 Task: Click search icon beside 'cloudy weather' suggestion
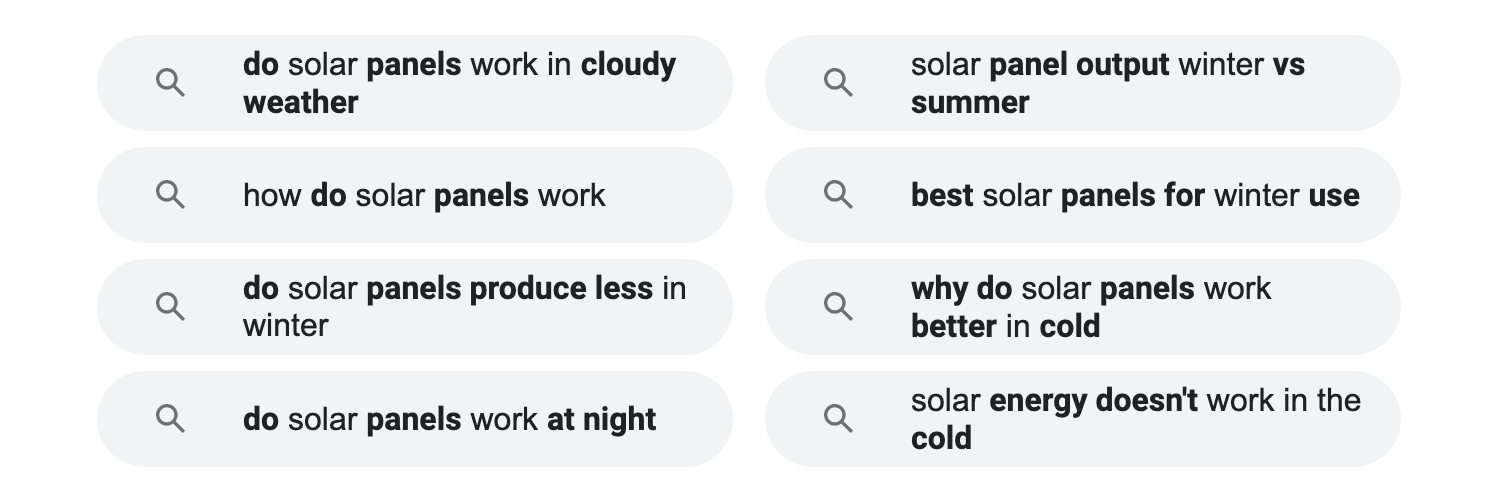click(171, 83)
